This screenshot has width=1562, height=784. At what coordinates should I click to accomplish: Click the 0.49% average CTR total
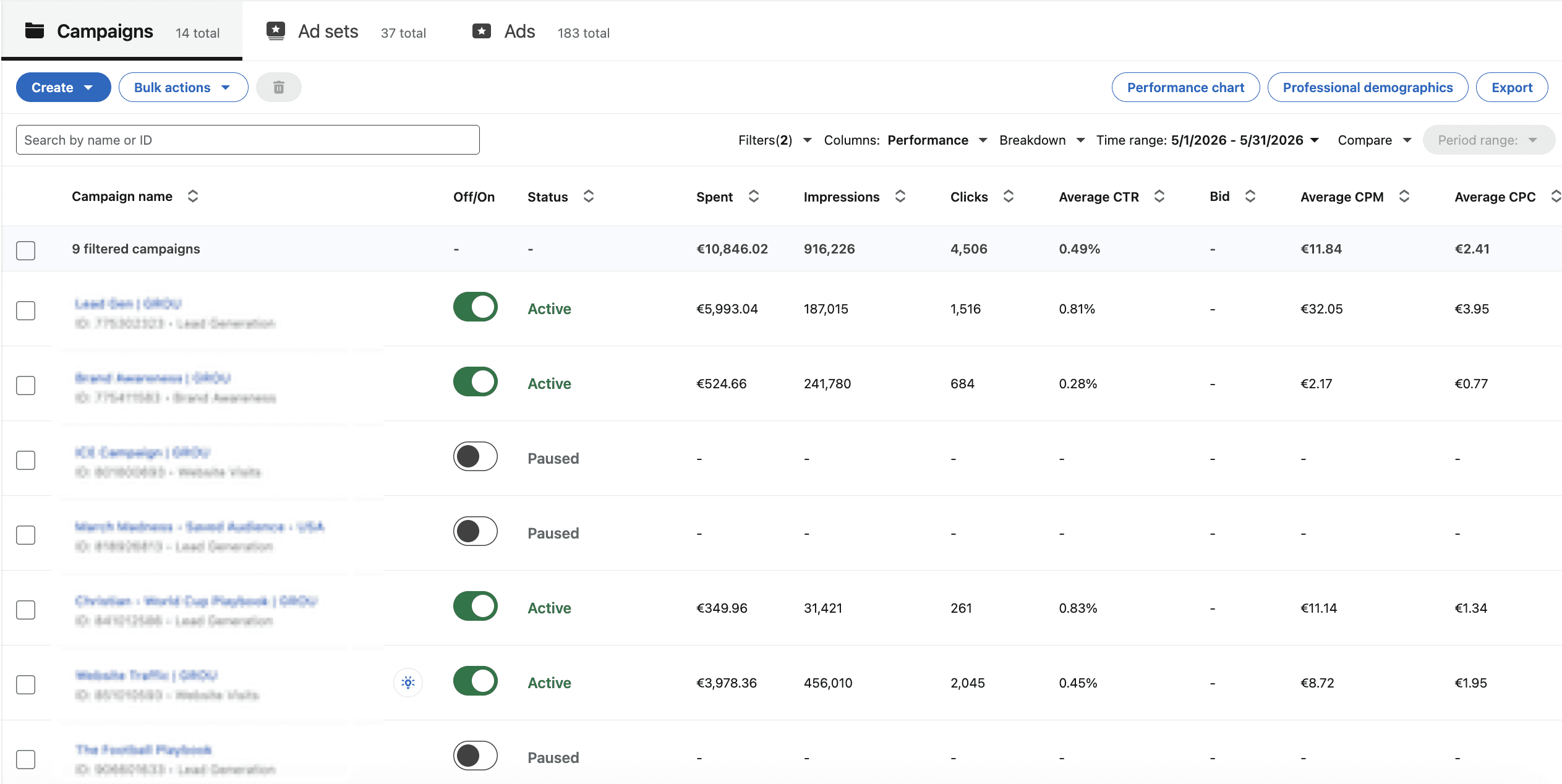click(1080, 249)
